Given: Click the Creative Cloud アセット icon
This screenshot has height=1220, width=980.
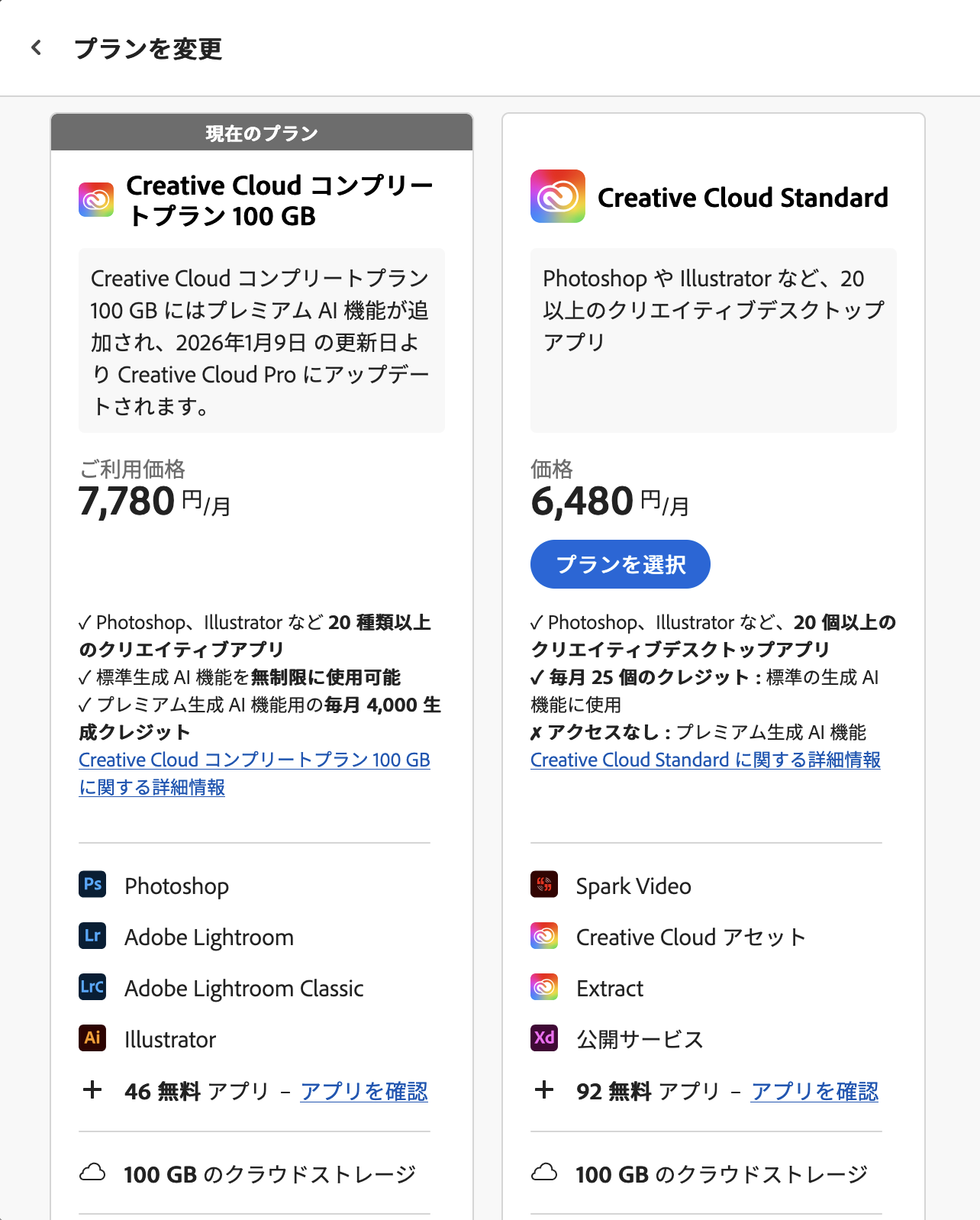Looking at the screenshot, I should 544,935.
